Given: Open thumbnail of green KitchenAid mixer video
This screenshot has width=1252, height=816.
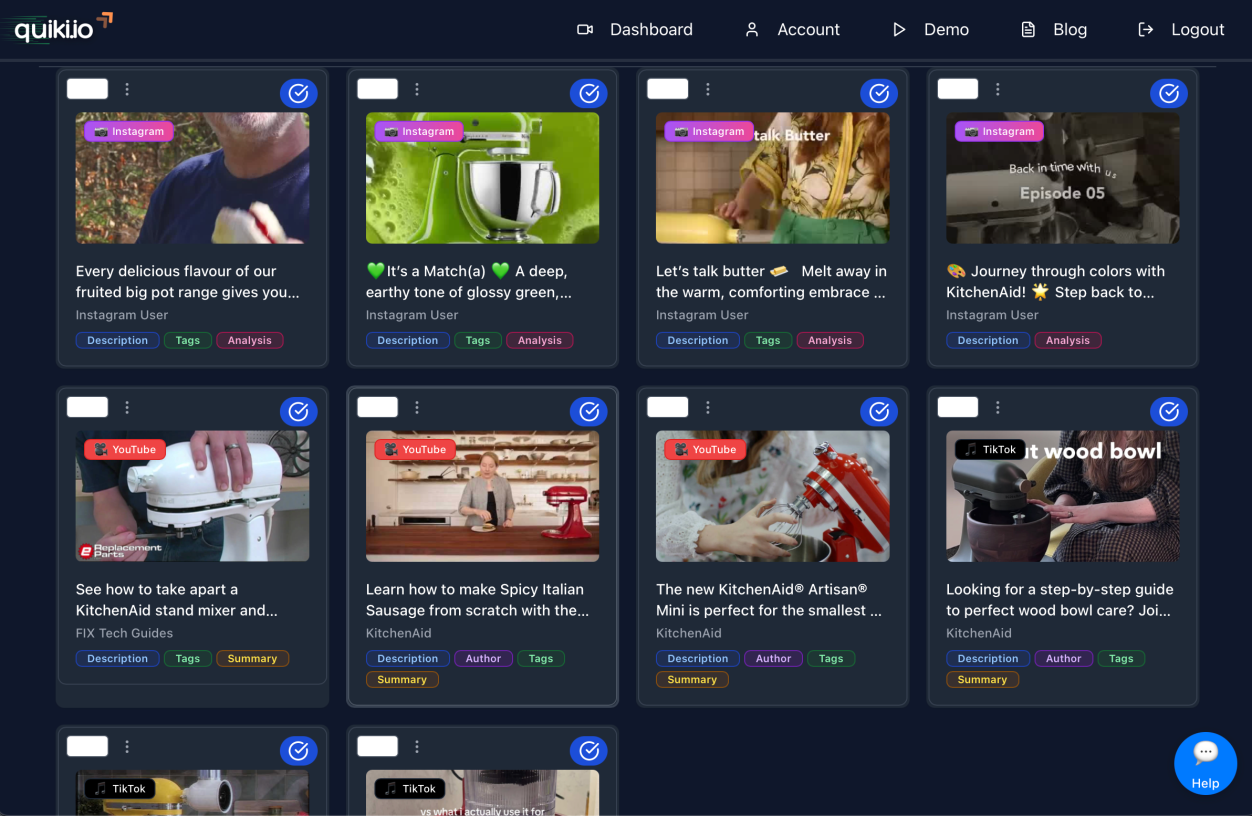Looking at the screenshot, I should pos(482,178).
